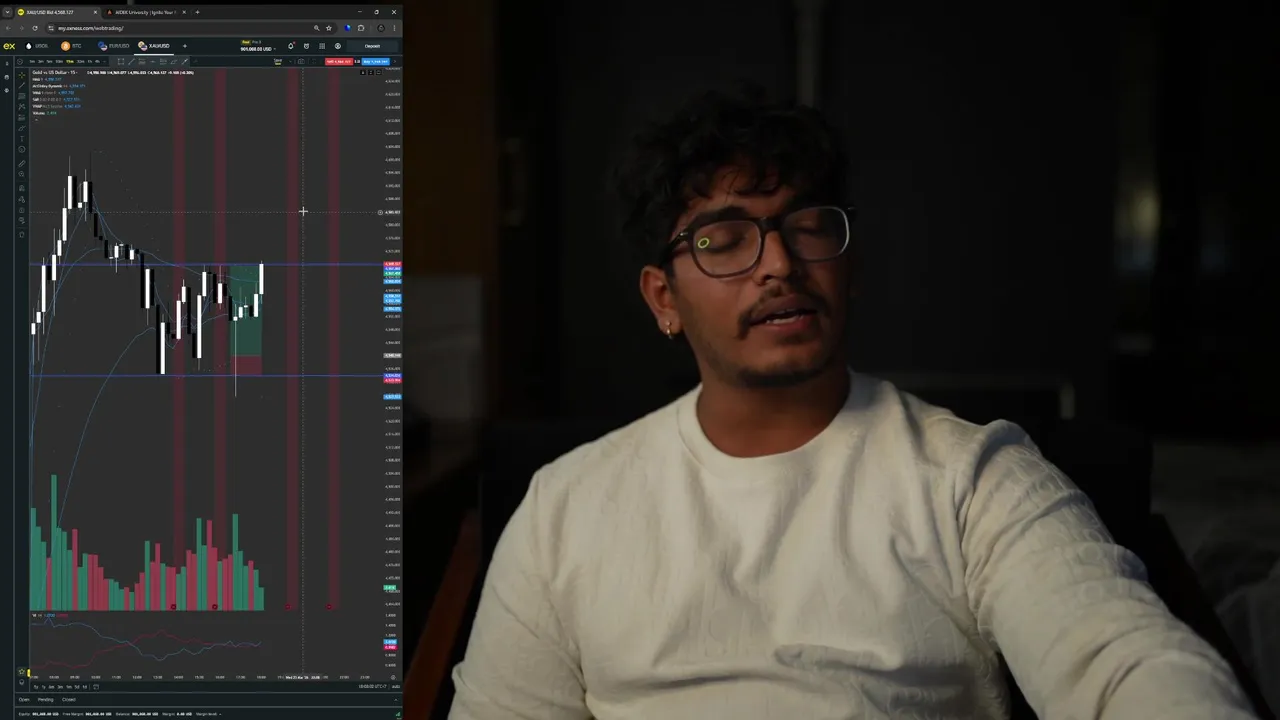
Task: Bookmark this page with the star icon
Action: point(329,28)
